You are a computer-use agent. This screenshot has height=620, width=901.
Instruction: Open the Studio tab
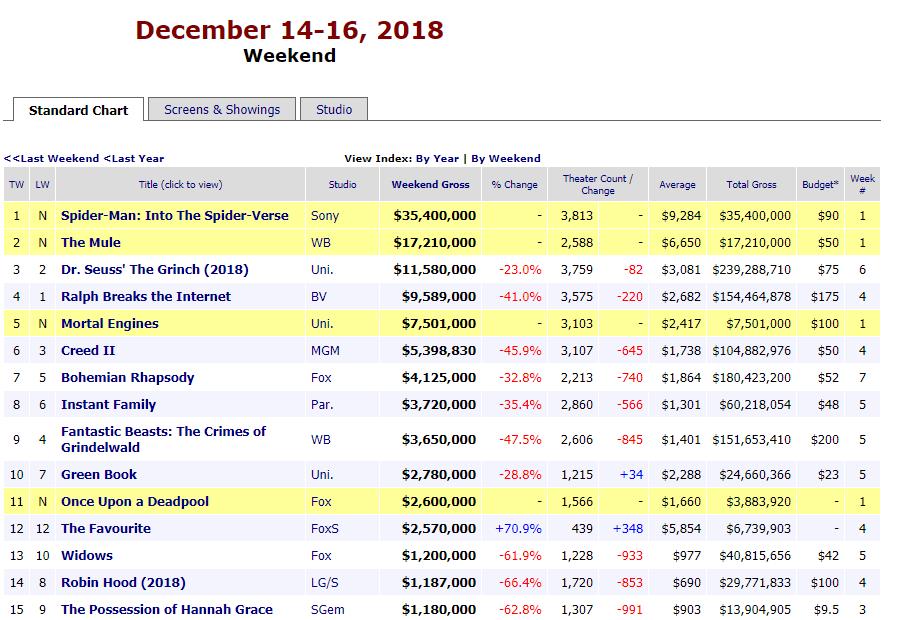tap(334, 109)
